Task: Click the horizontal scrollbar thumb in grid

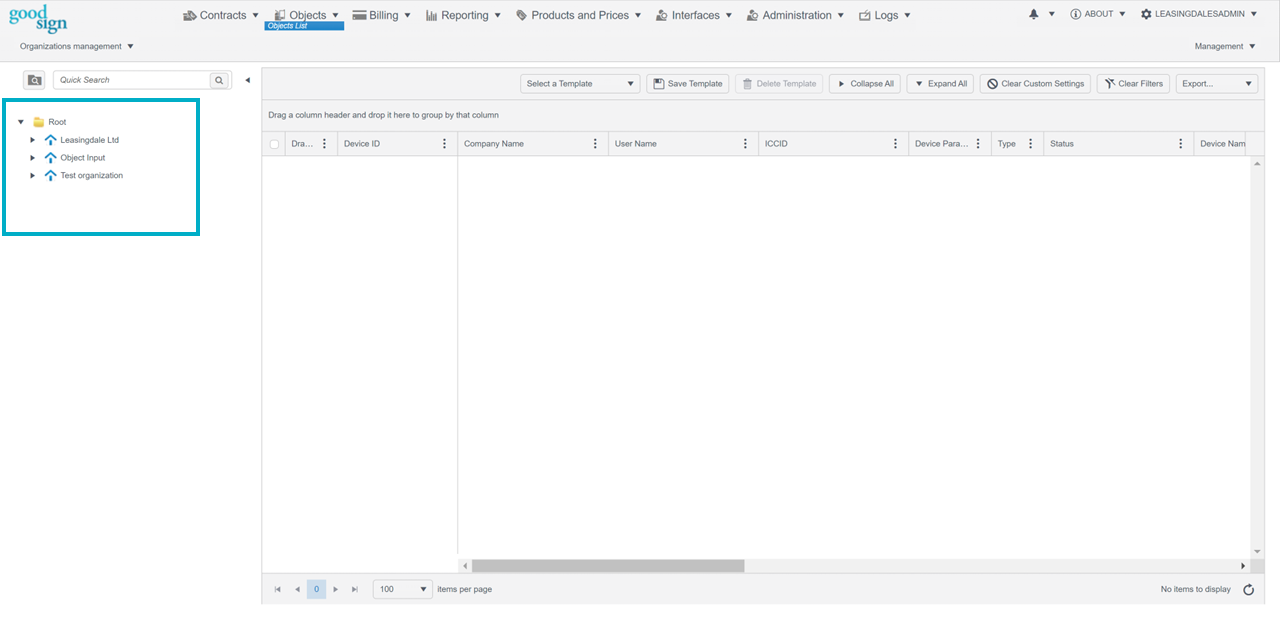Action: point(608,566)
